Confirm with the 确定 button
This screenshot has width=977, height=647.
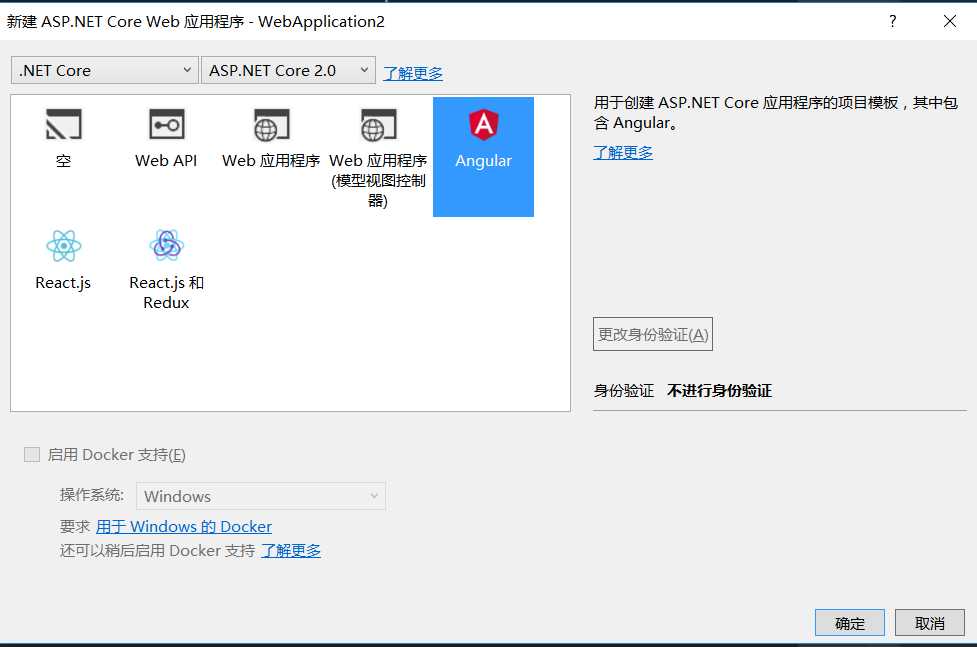(850, 623)
